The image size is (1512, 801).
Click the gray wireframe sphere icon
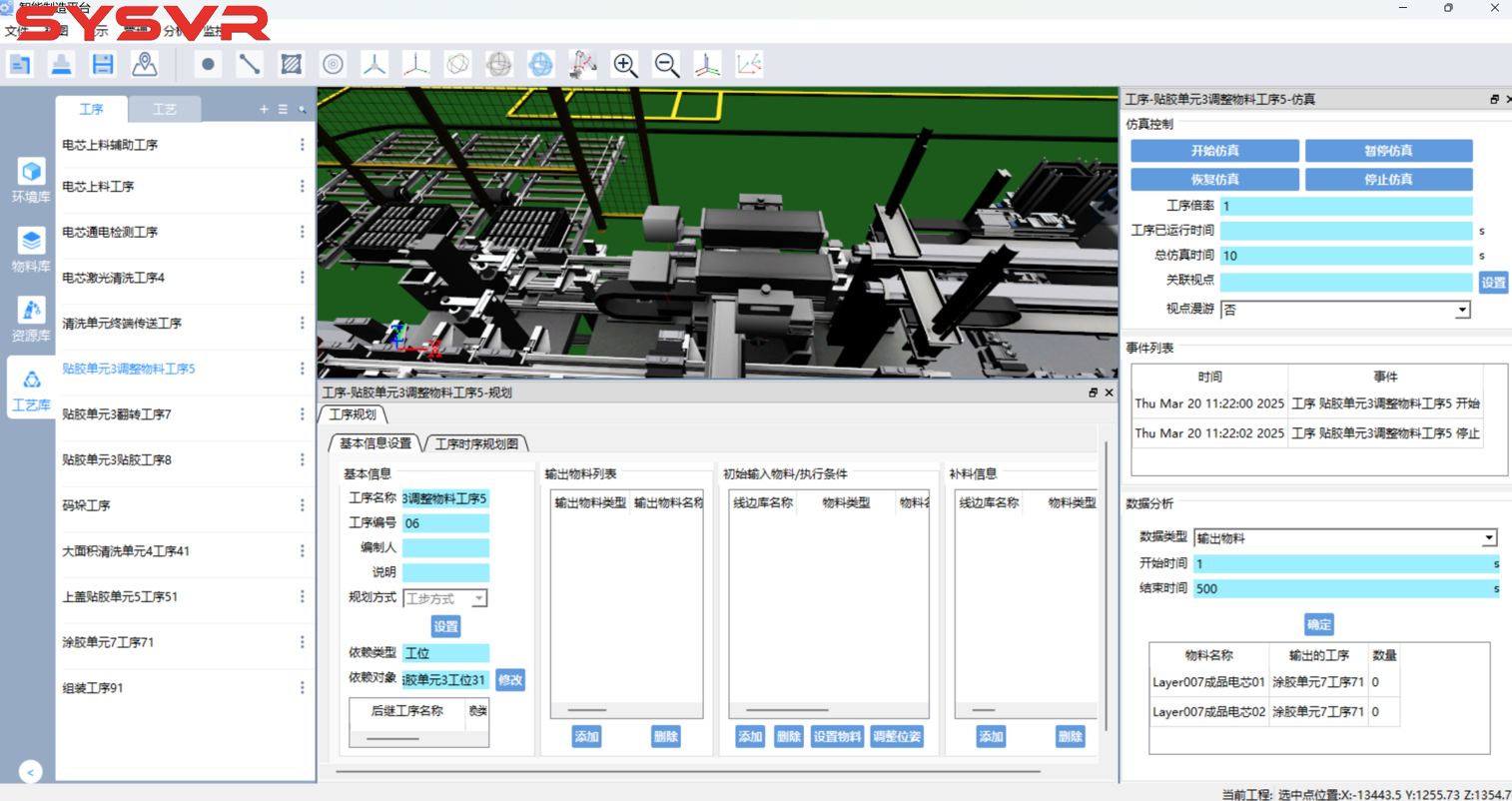pyautogui.click(x=499, y=65)
